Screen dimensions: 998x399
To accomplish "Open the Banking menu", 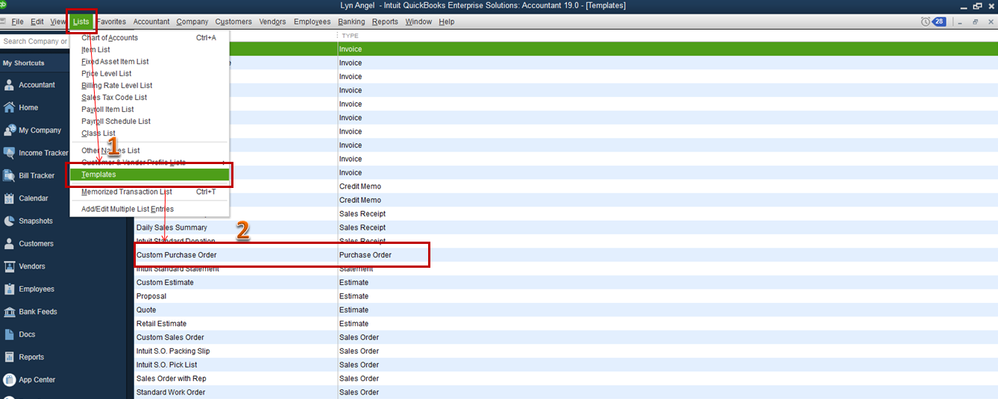I will 351,22.
